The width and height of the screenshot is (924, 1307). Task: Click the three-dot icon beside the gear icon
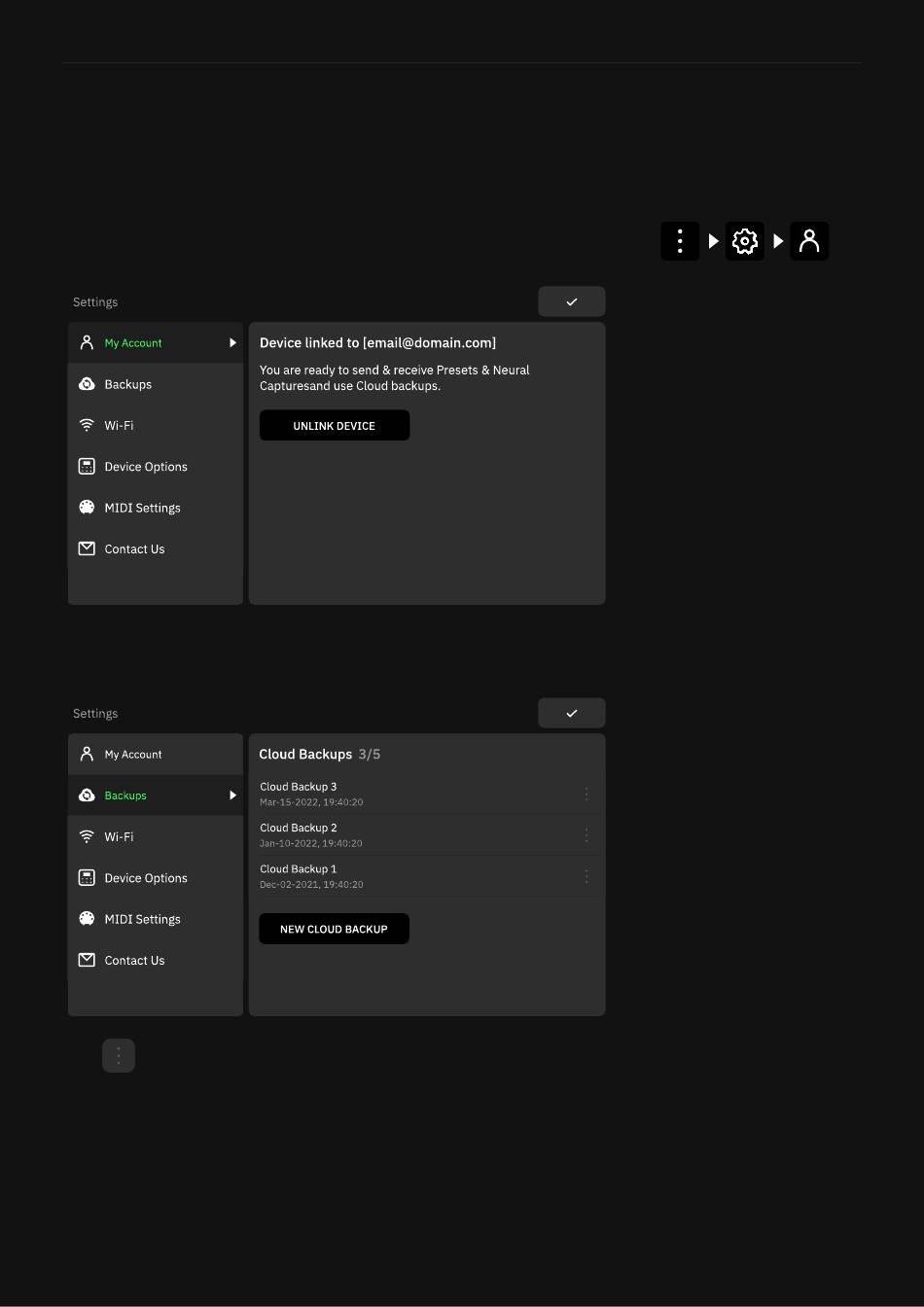point(680,241)
